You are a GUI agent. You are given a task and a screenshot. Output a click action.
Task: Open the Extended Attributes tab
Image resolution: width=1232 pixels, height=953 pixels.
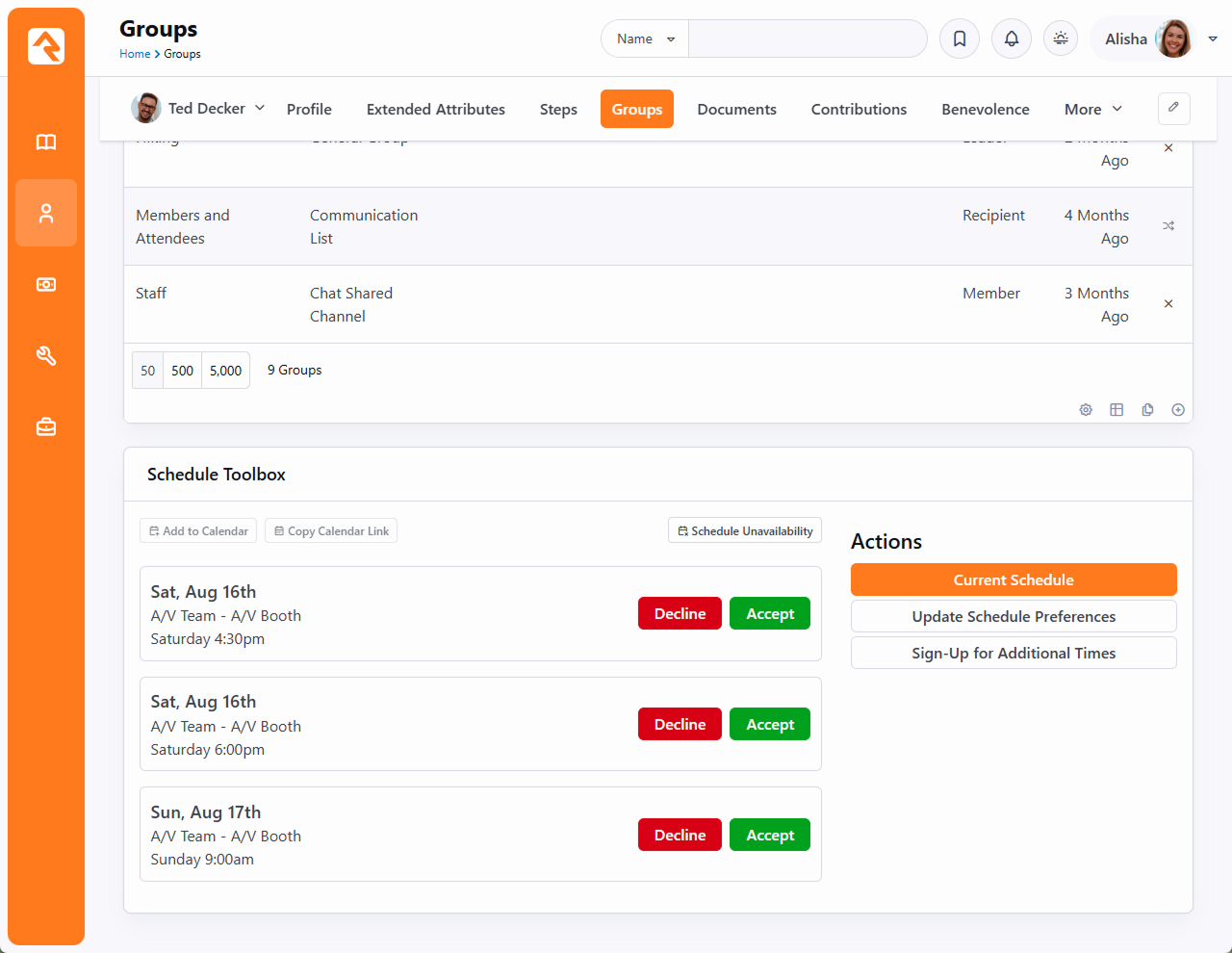coord(435,110)
